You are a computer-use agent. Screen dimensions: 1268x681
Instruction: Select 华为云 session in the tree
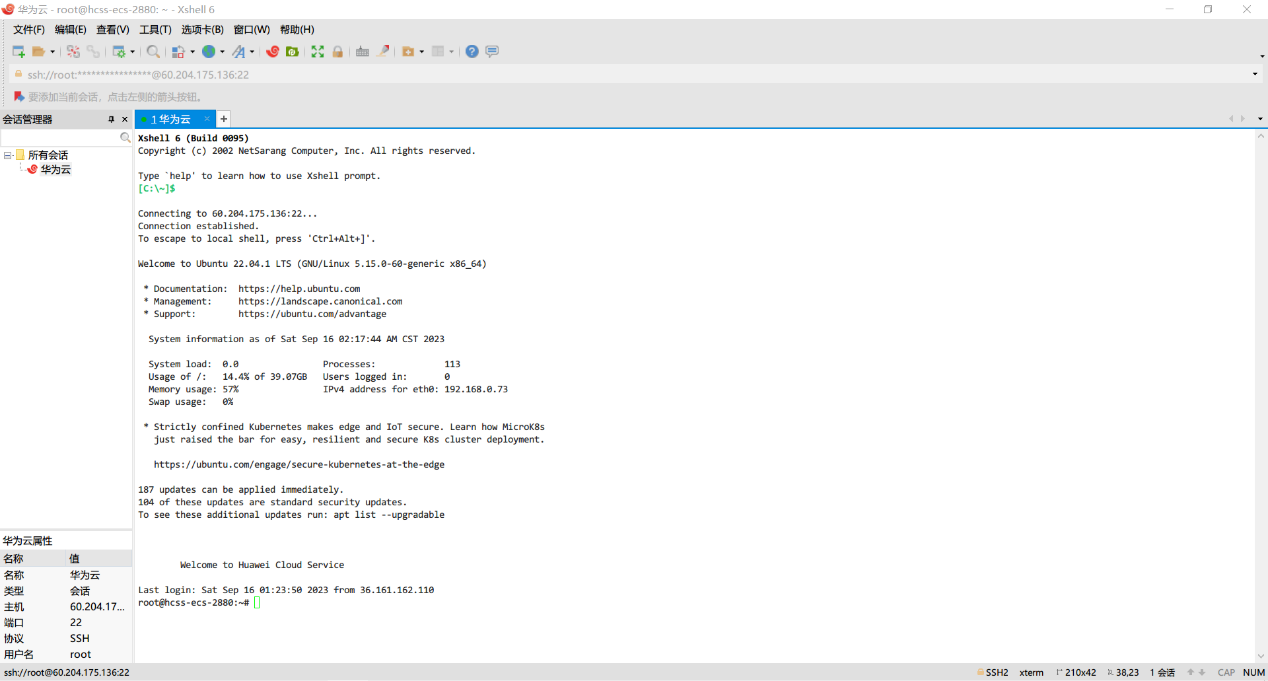point(56,169)
